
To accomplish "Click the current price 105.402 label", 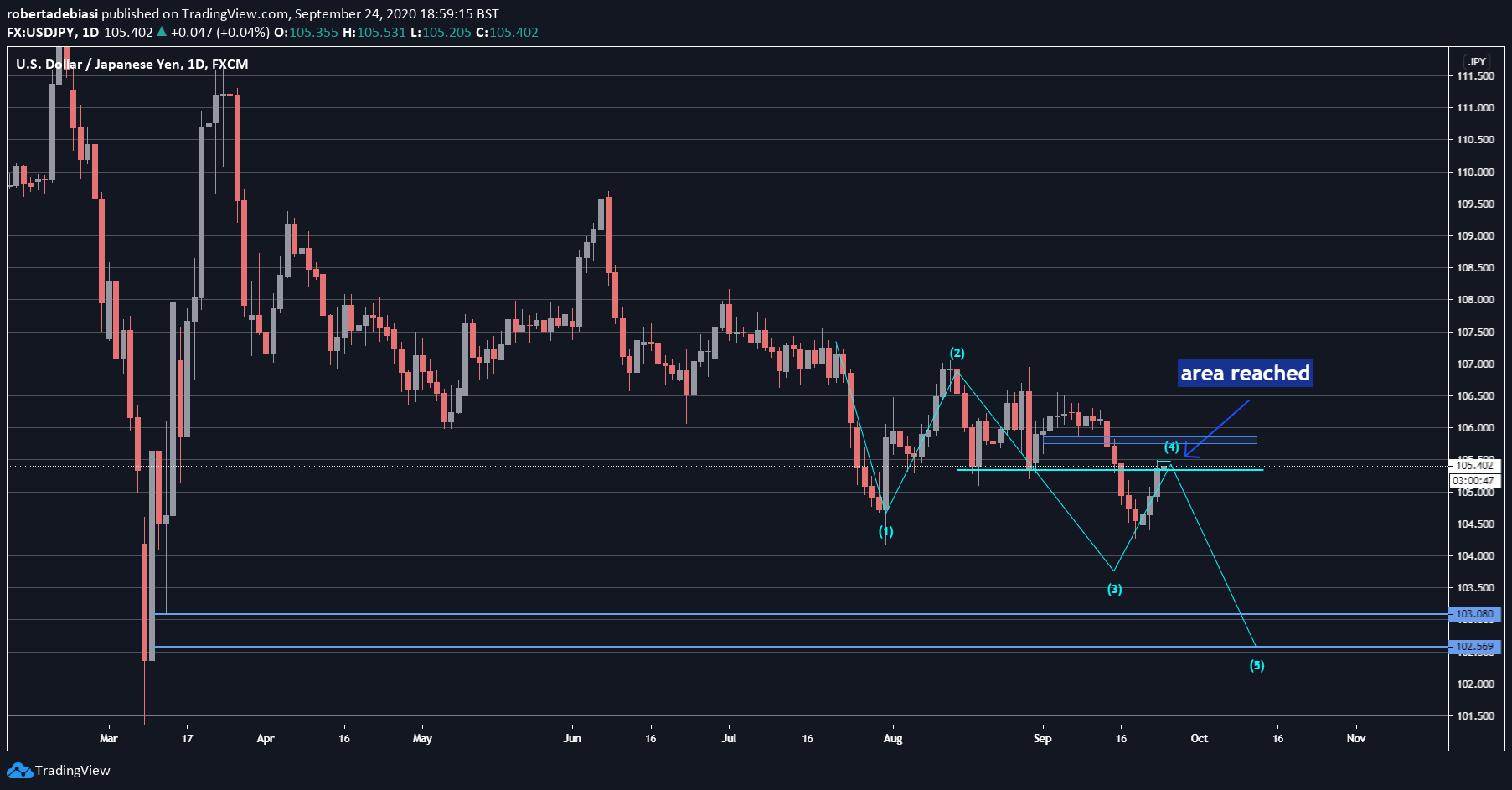I will (1474, 465).
